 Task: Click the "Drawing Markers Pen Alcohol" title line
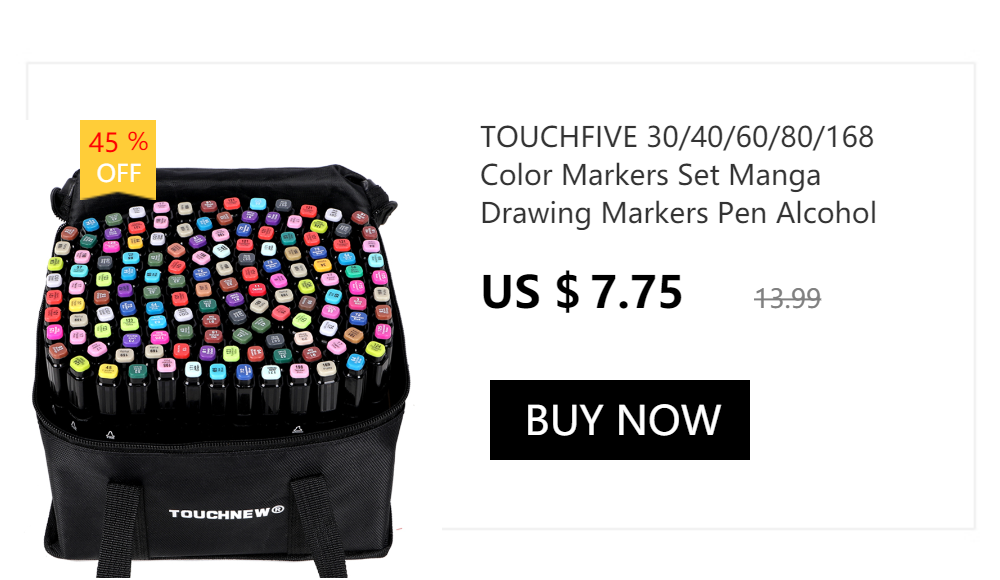coord(678,214)
